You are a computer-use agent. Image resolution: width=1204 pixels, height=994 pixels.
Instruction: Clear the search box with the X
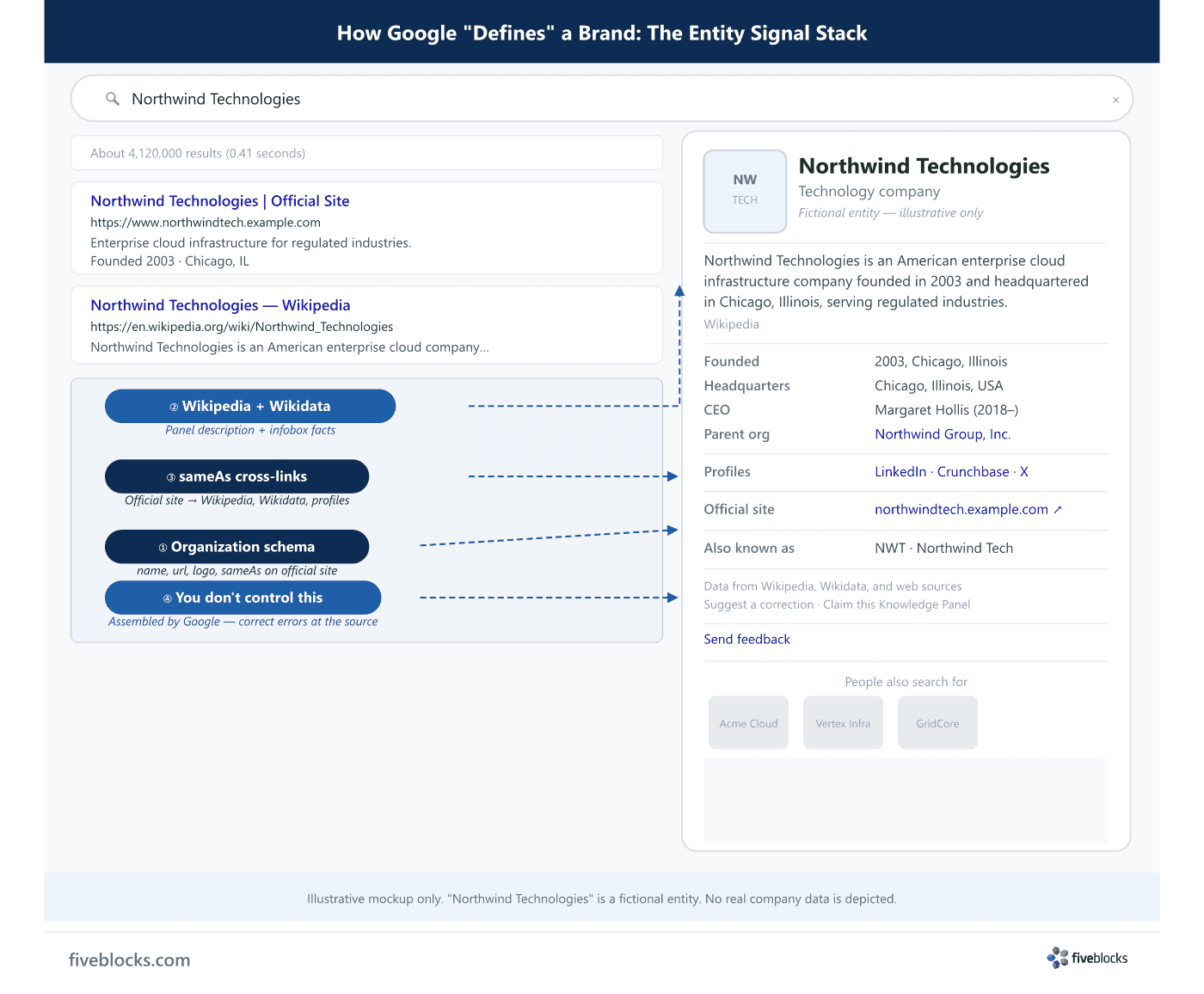[1115, 100]
